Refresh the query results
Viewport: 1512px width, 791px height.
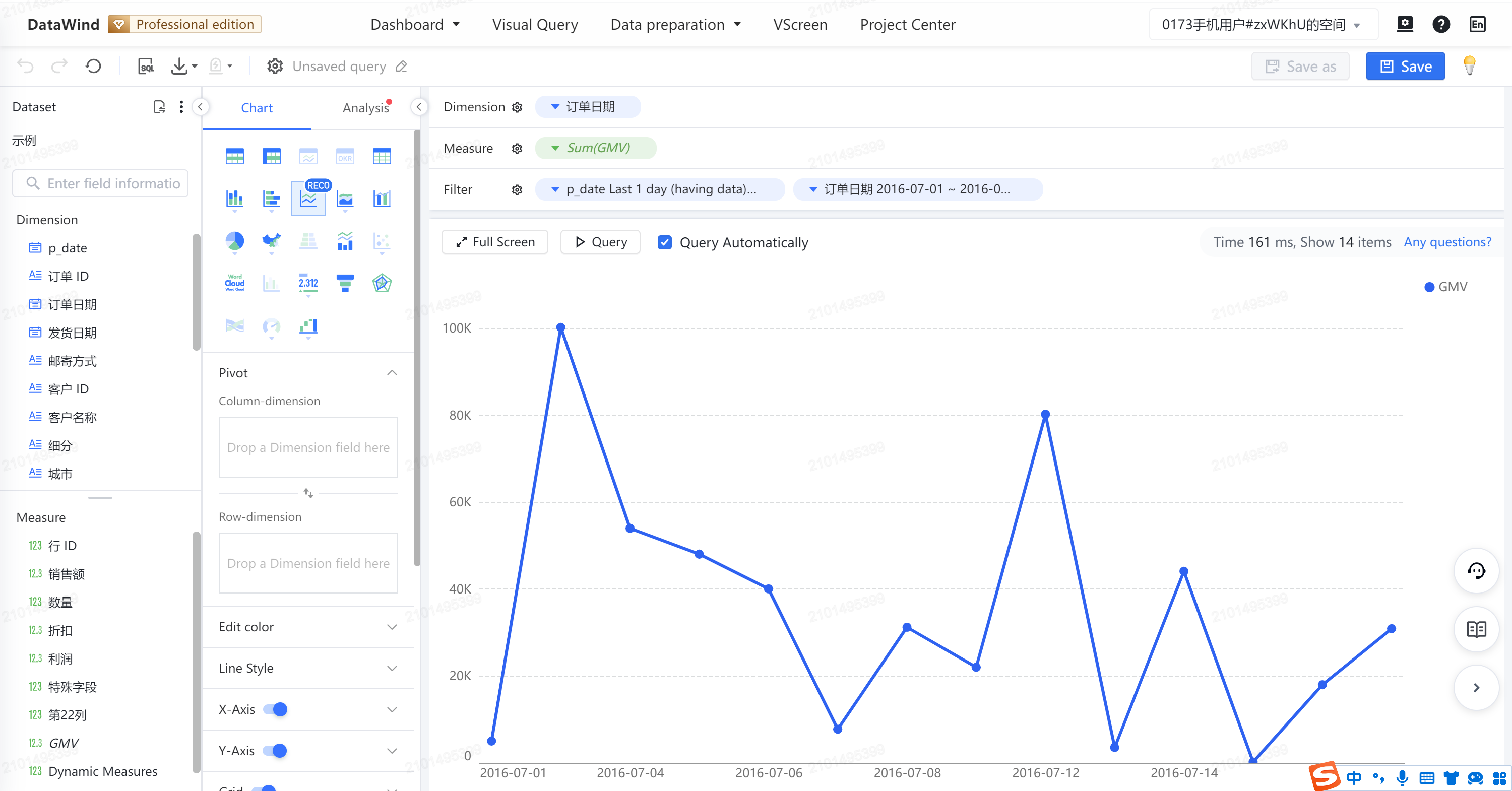click(93, 67)
